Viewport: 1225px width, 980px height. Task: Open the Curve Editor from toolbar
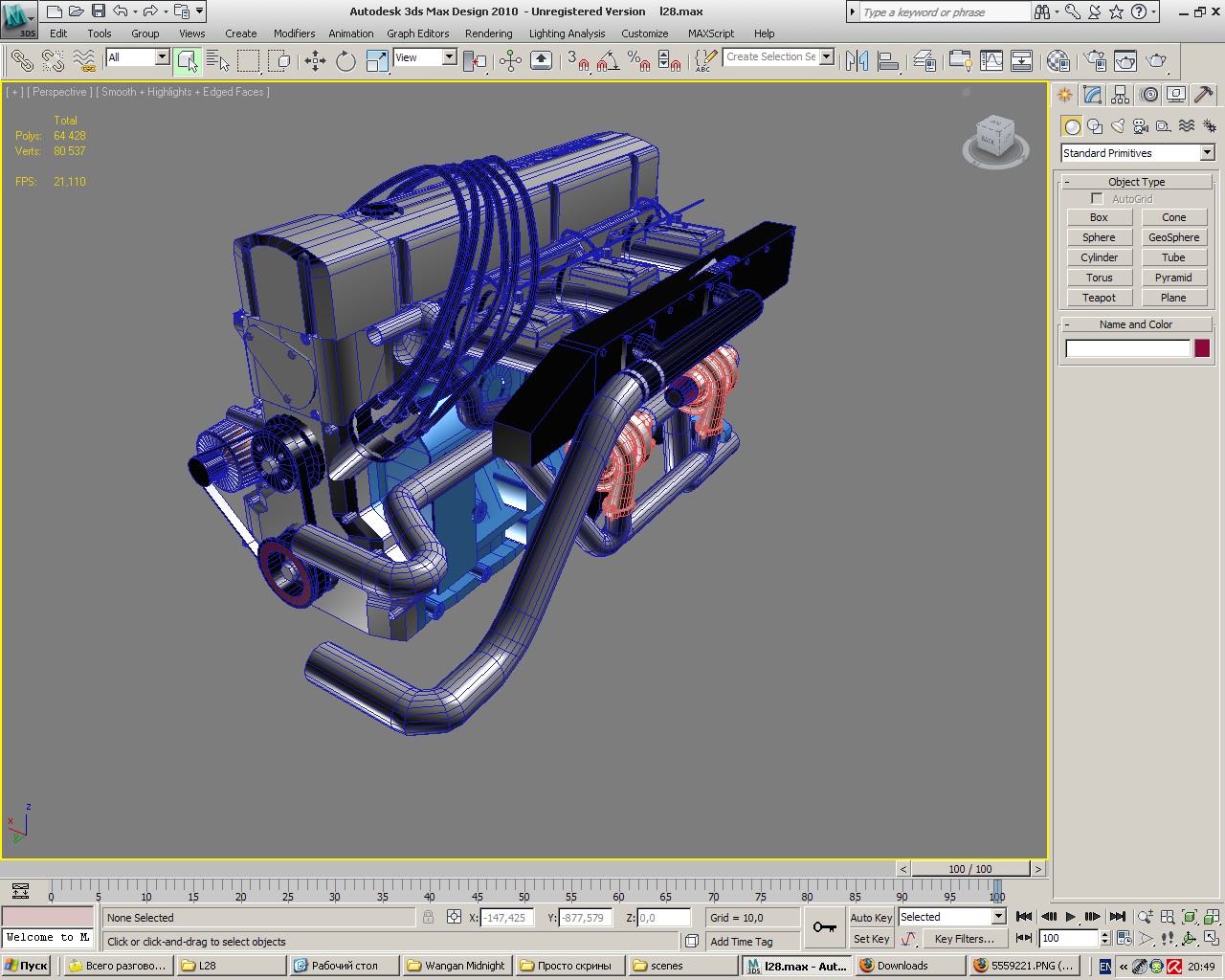[x=991, y=61]
